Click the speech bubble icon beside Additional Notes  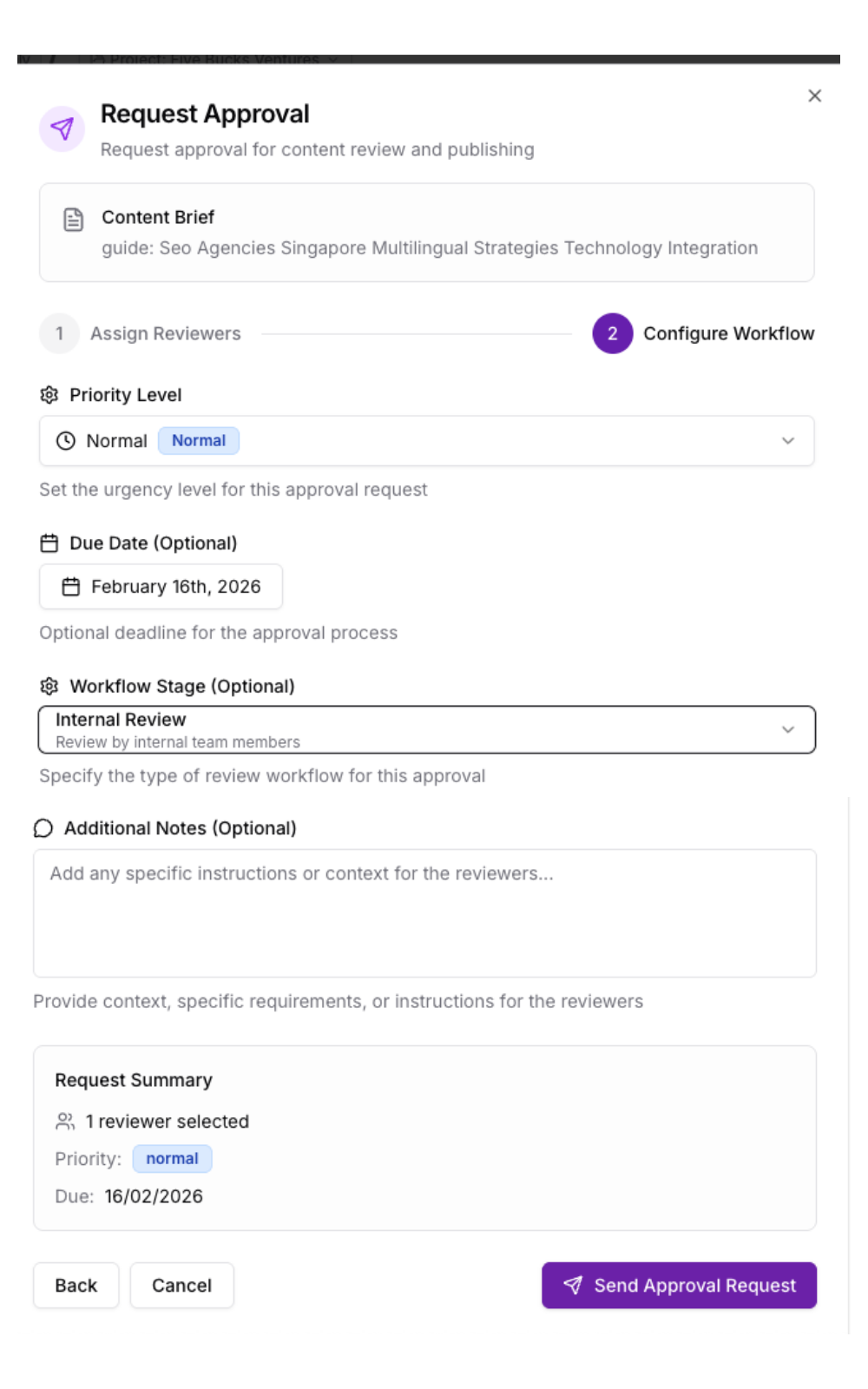[43, 828]
